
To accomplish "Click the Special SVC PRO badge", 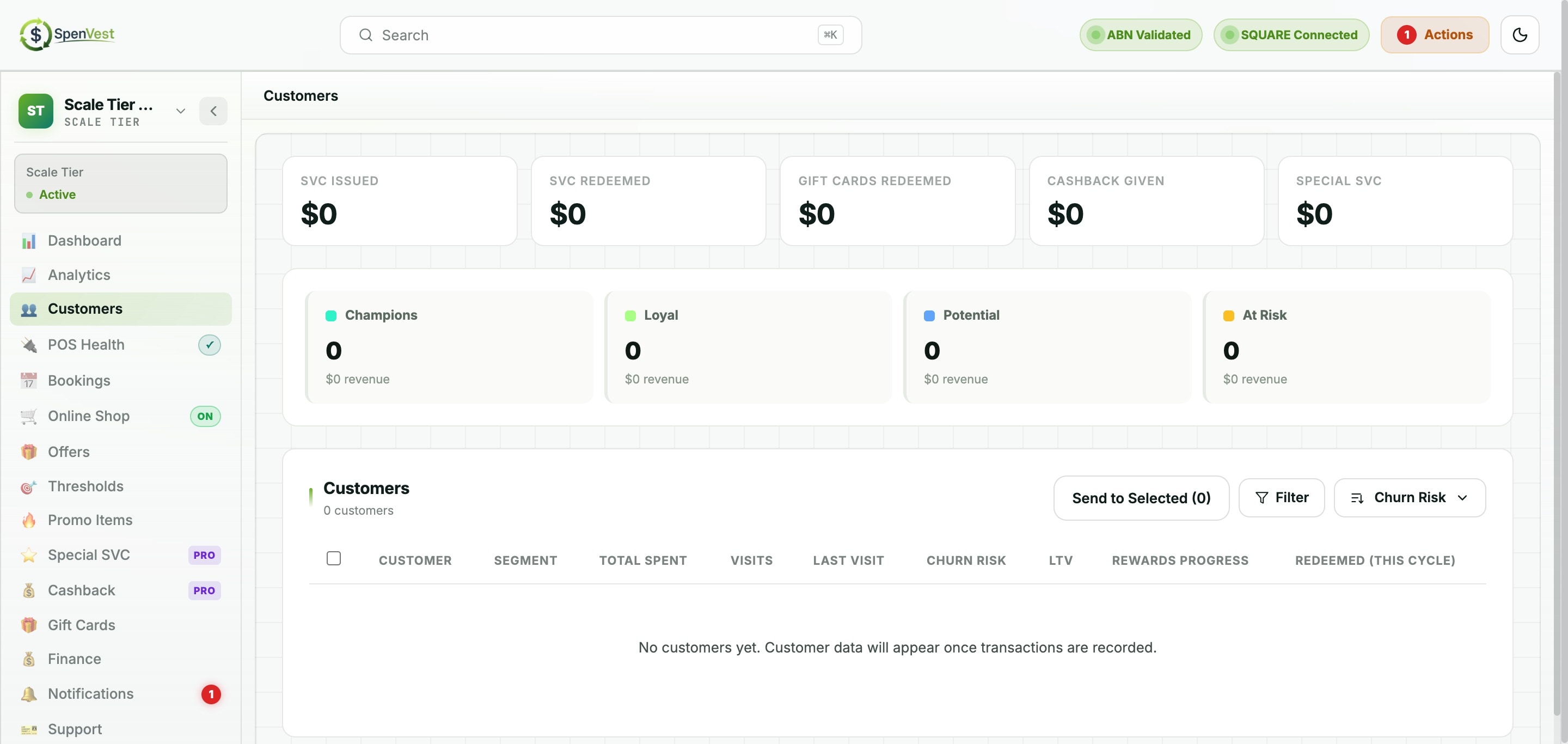I will click(x=204, y=555).
